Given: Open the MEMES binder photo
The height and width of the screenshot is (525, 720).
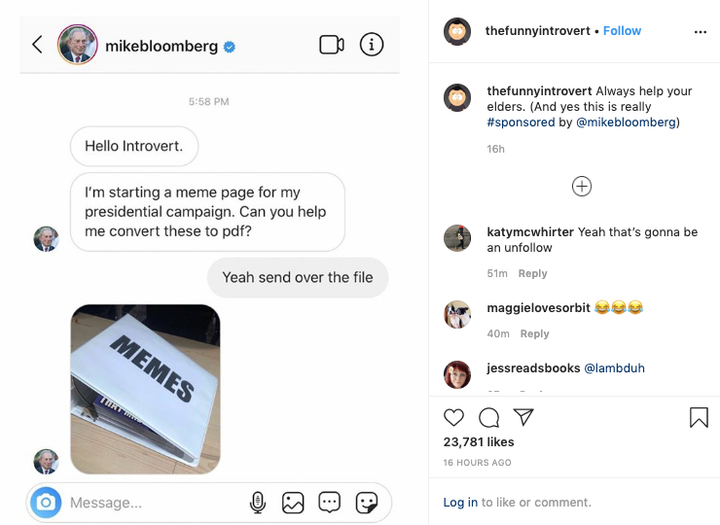Looking at the screenshot, I should [x=145, y=389].
